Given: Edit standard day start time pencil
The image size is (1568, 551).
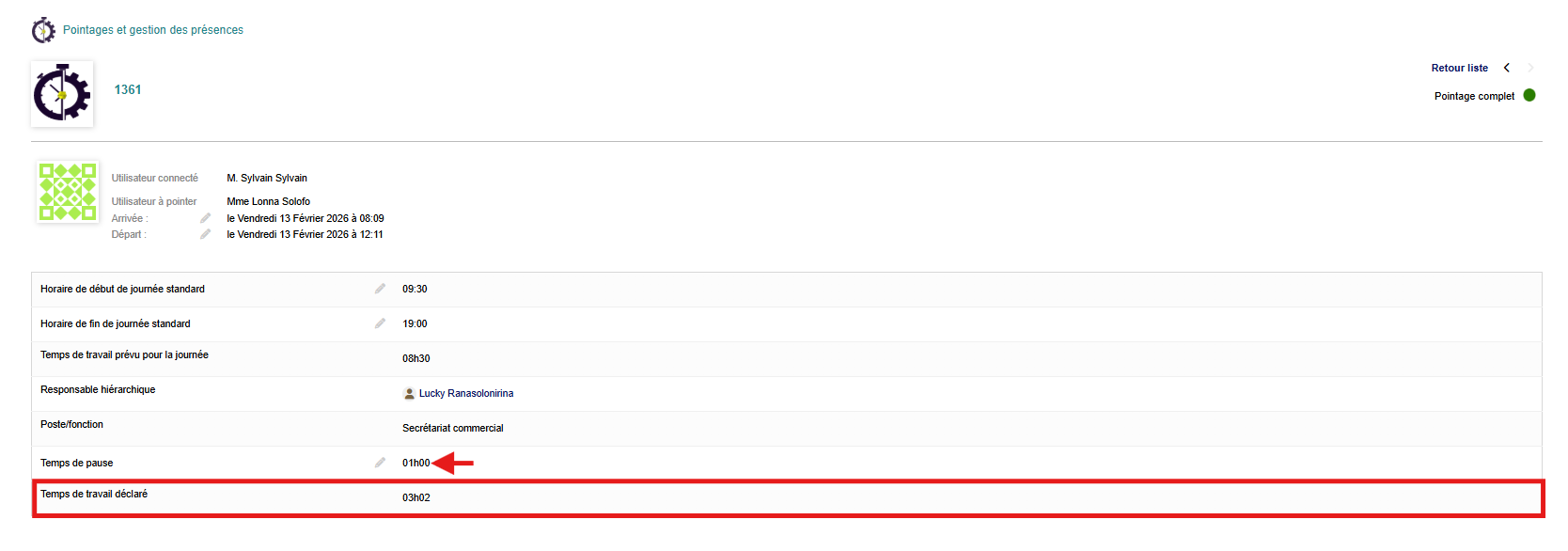Looking at the screenshot, I should pyautogui.click(x=380, y=289).
